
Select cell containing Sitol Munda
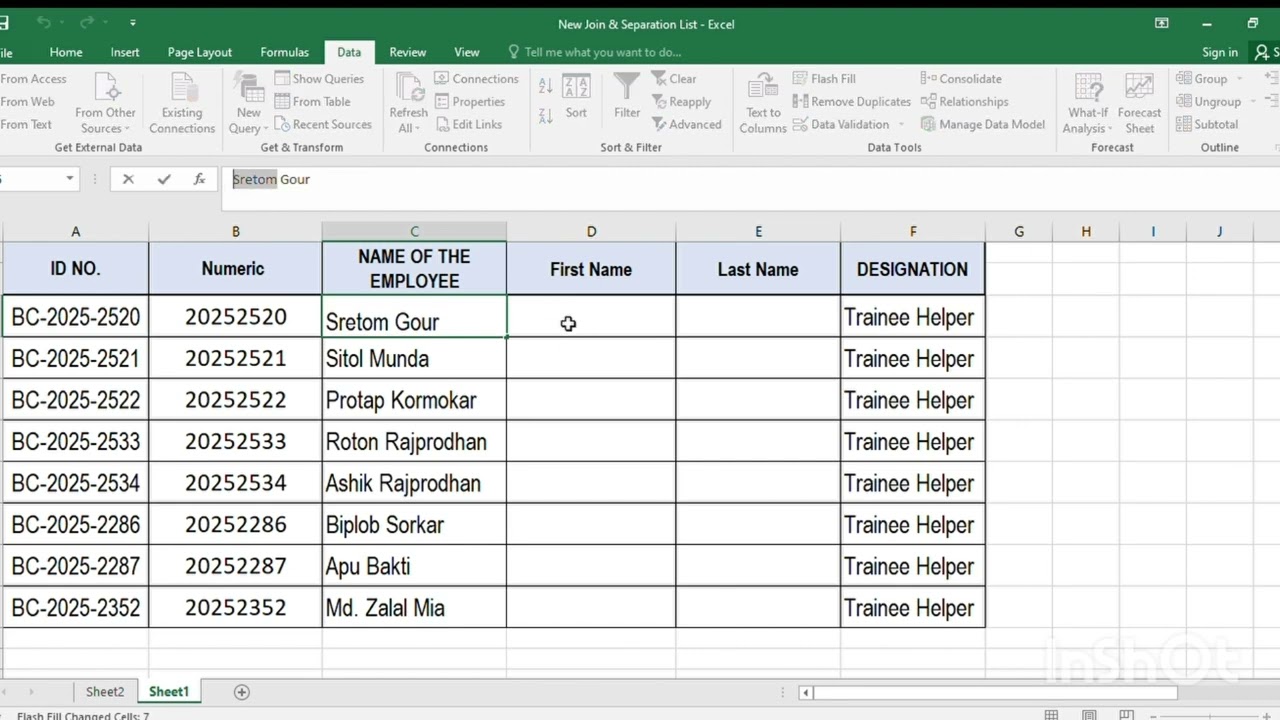(414, 359)
